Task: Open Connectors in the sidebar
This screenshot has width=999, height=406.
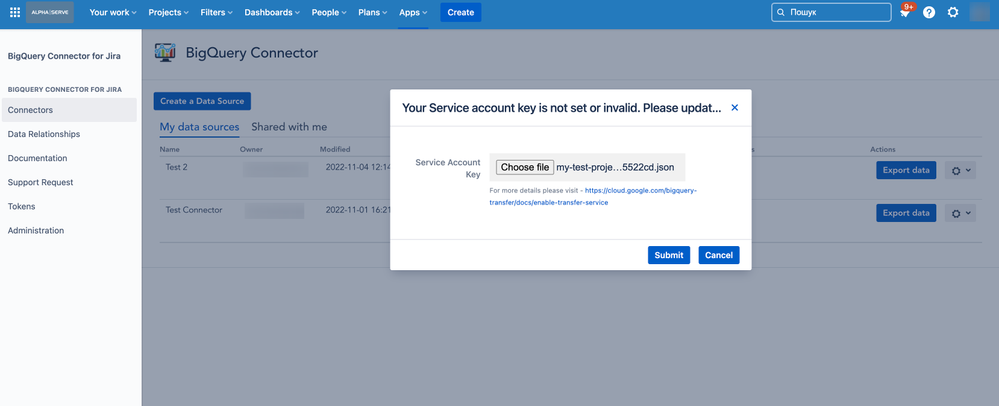Action: [x=69, y=110]
